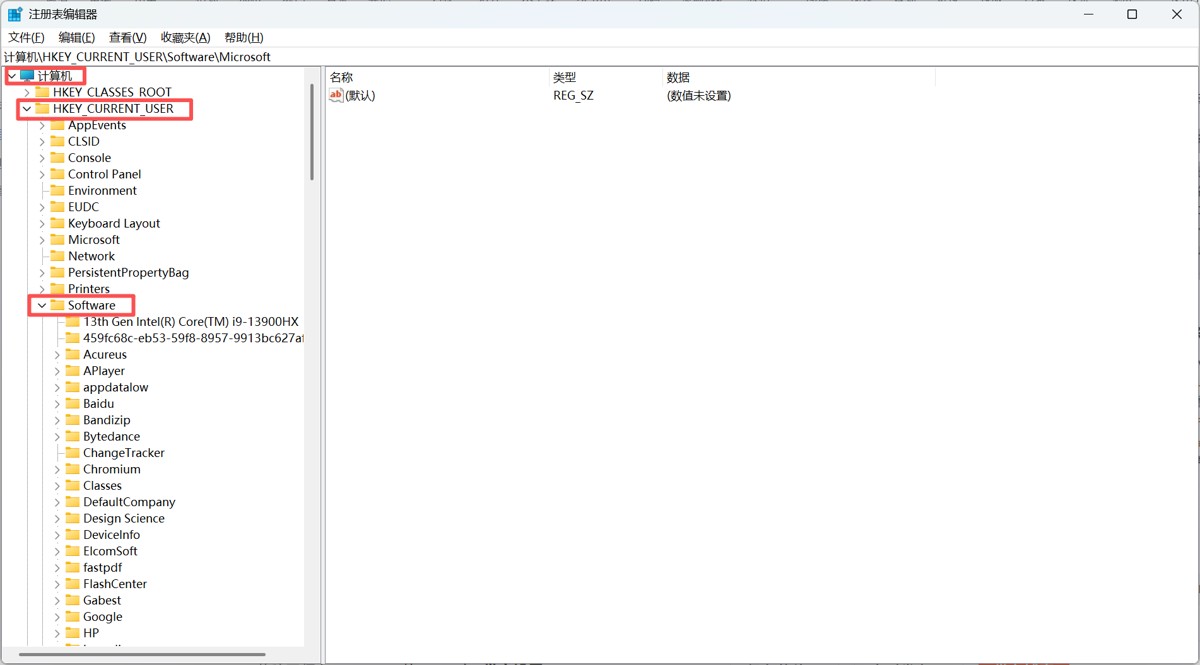The width and height of the screenshot is (1200, 665).
Task: Click the folder icon next to Network
Action: 57,256
